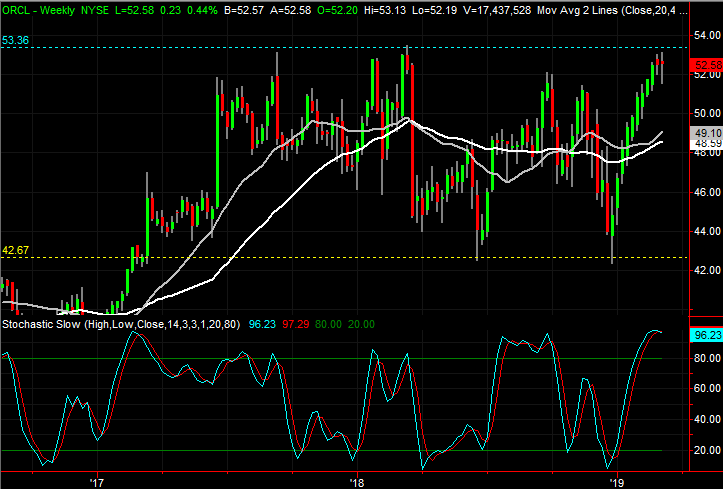
Task: Click the red 52.58 current price tag
Action: [x=705, y=64]
